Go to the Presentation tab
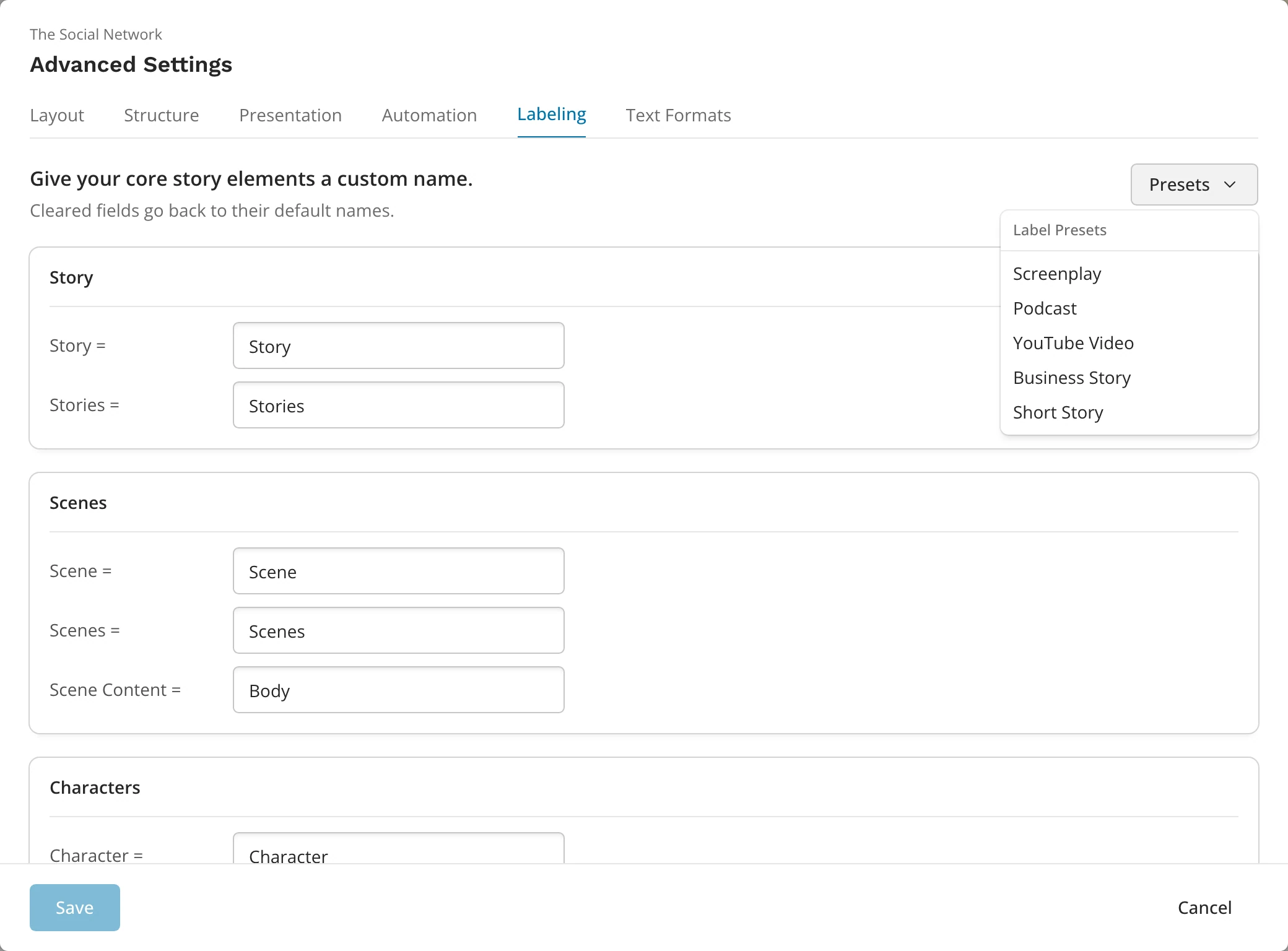 pos(290,115)
